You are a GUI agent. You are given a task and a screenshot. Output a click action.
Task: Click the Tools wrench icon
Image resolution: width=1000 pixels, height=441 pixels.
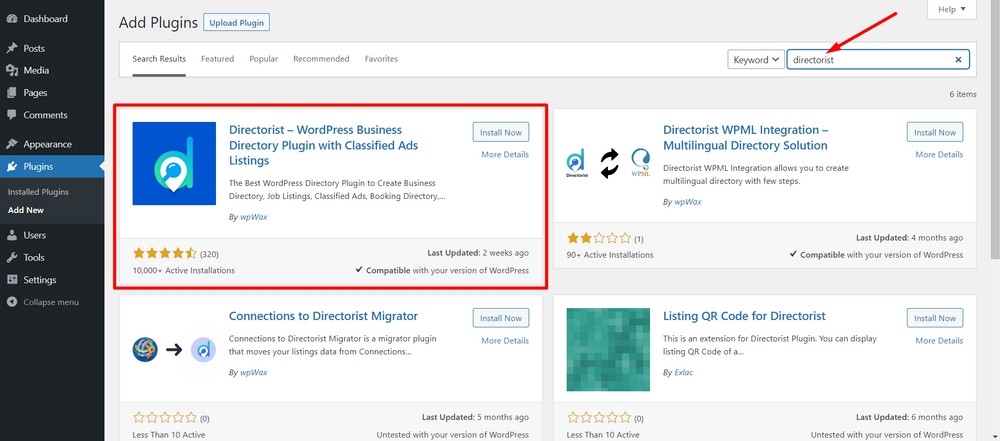[11, 257]
